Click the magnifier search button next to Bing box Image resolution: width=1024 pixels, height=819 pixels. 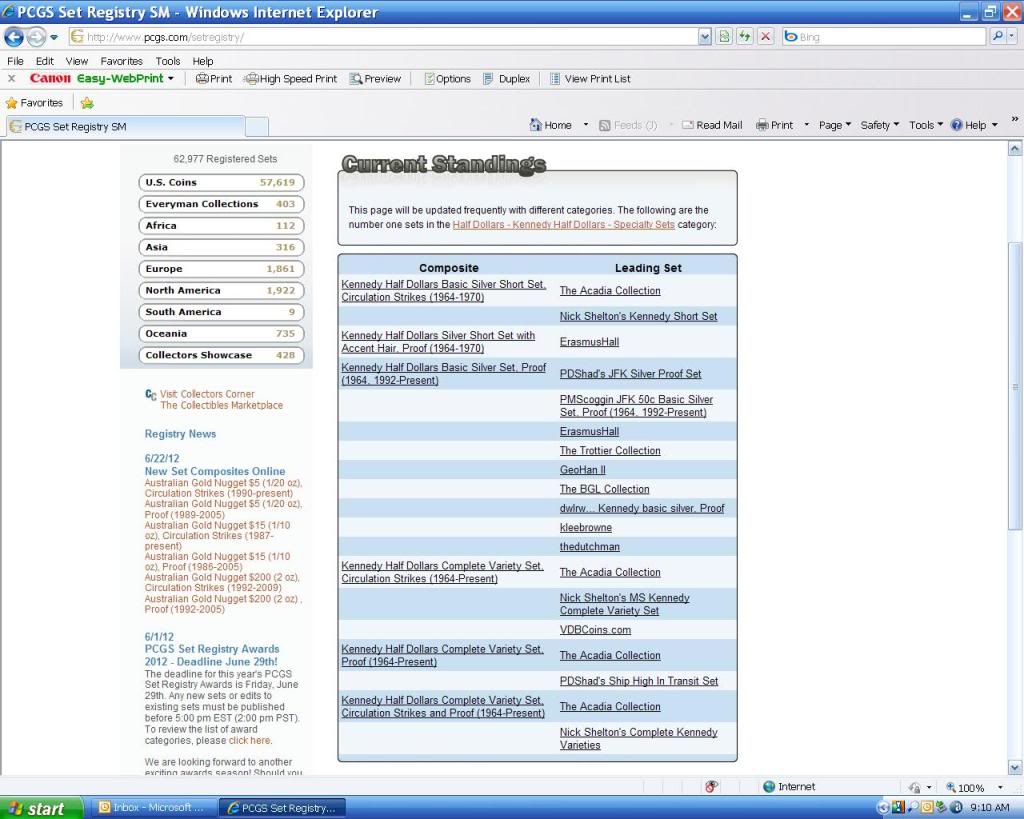click(x=997, y=37)
